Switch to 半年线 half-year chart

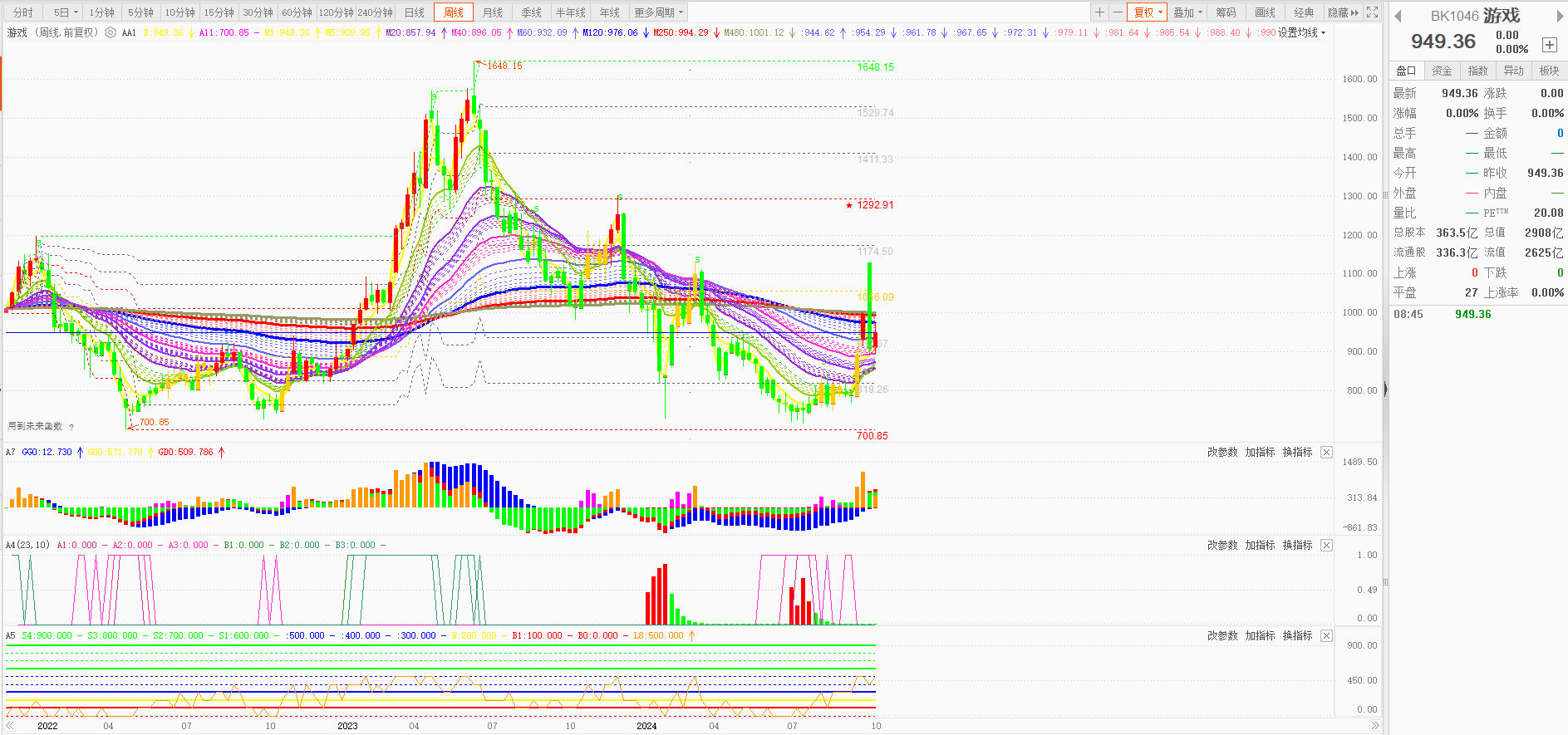pyautogui.click(x=571, y=12)
